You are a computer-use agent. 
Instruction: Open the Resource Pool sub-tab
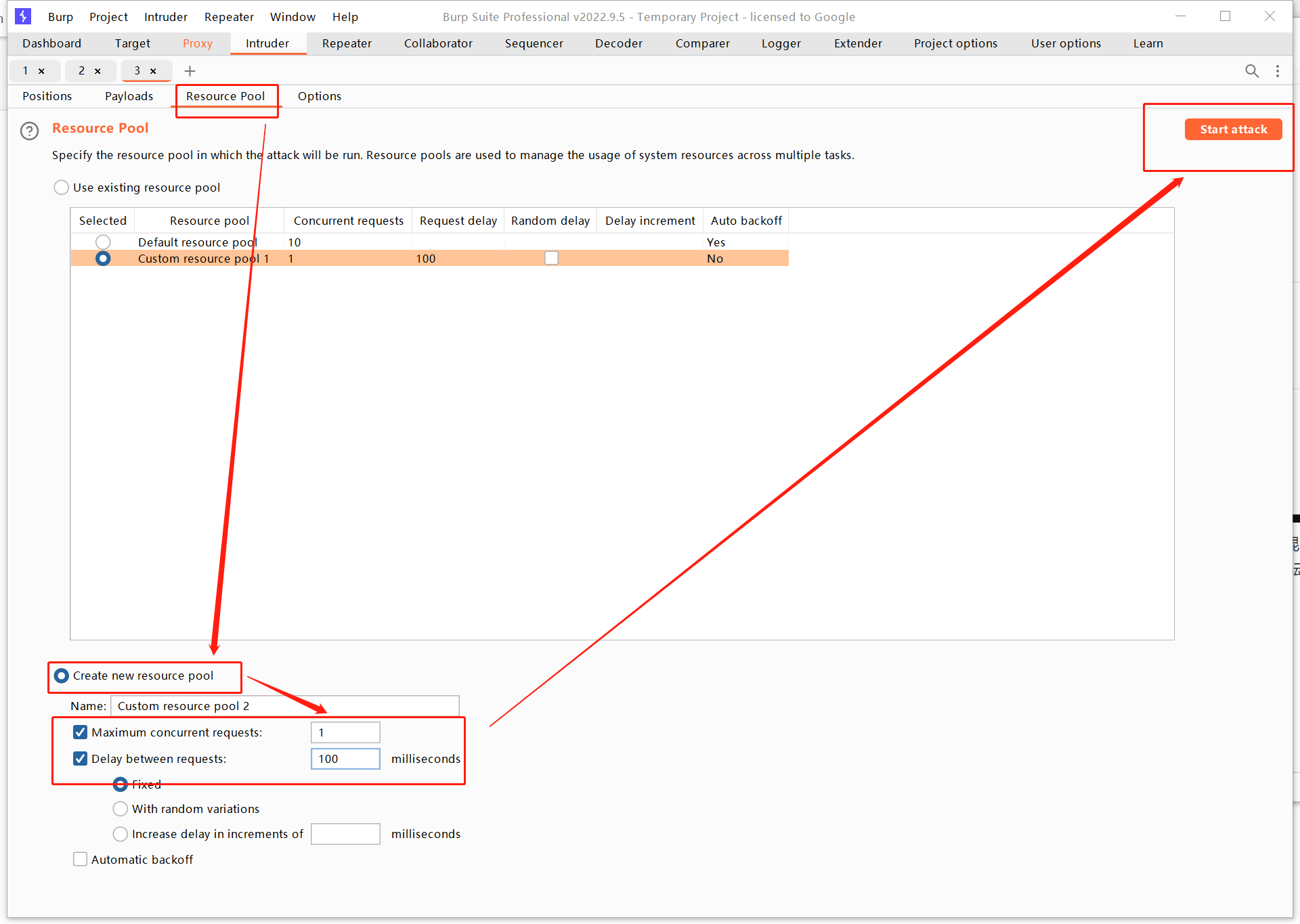click(225, 96)
